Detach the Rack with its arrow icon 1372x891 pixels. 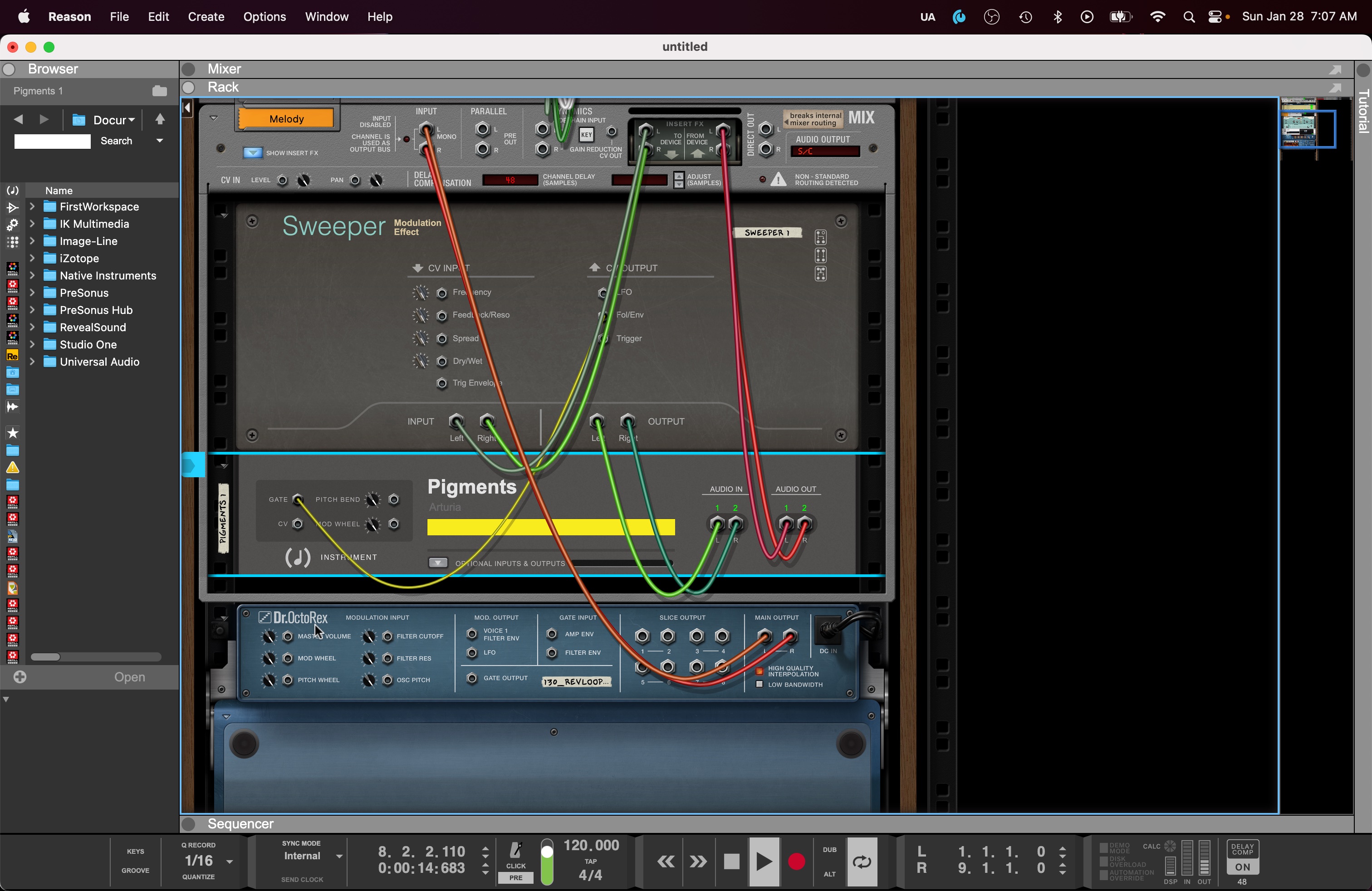pos(1335,88)
